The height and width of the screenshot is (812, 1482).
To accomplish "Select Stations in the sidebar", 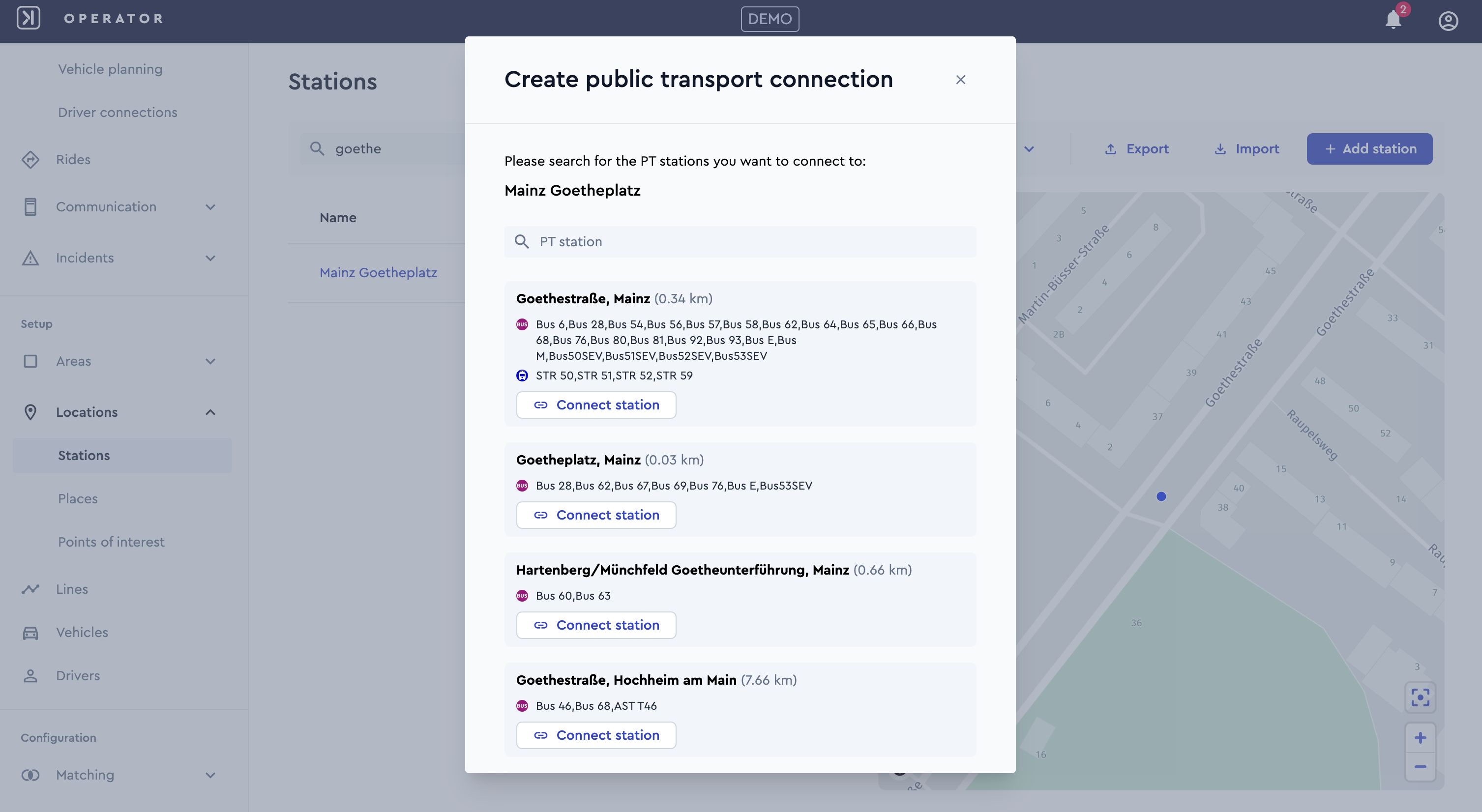I will click(x=122, y=456).
